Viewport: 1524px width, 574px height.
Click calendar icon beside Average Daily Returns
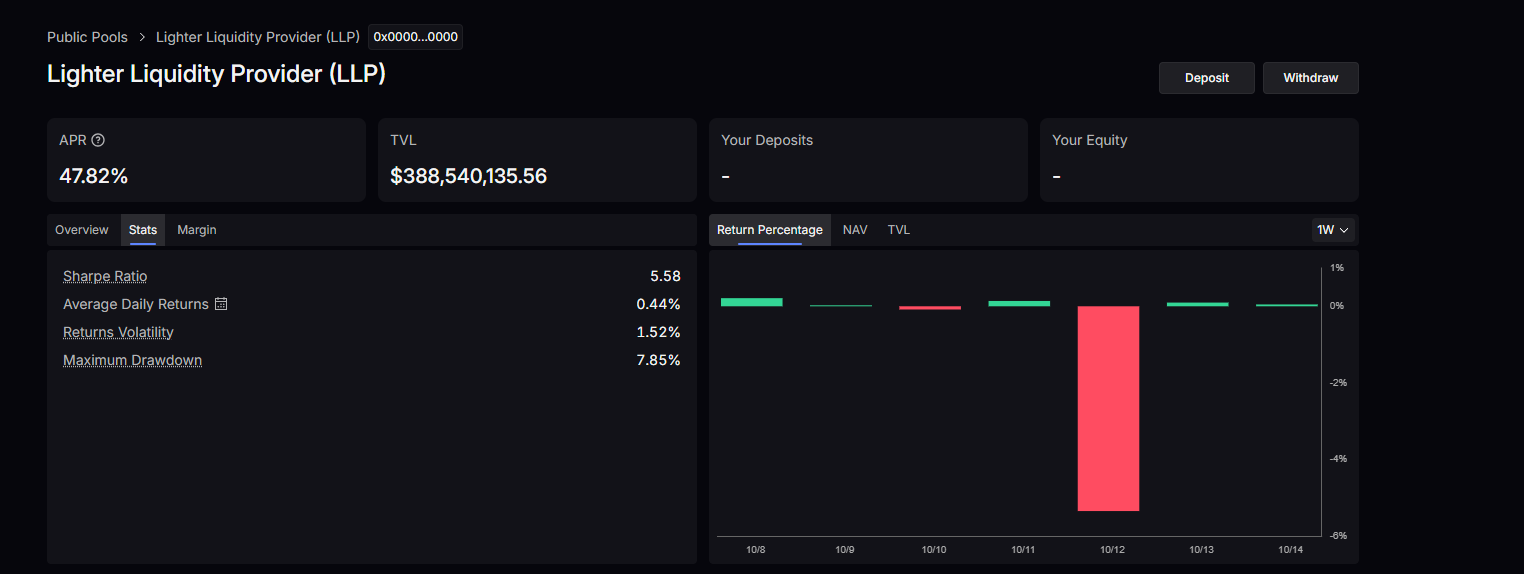[x=221, y=304]
